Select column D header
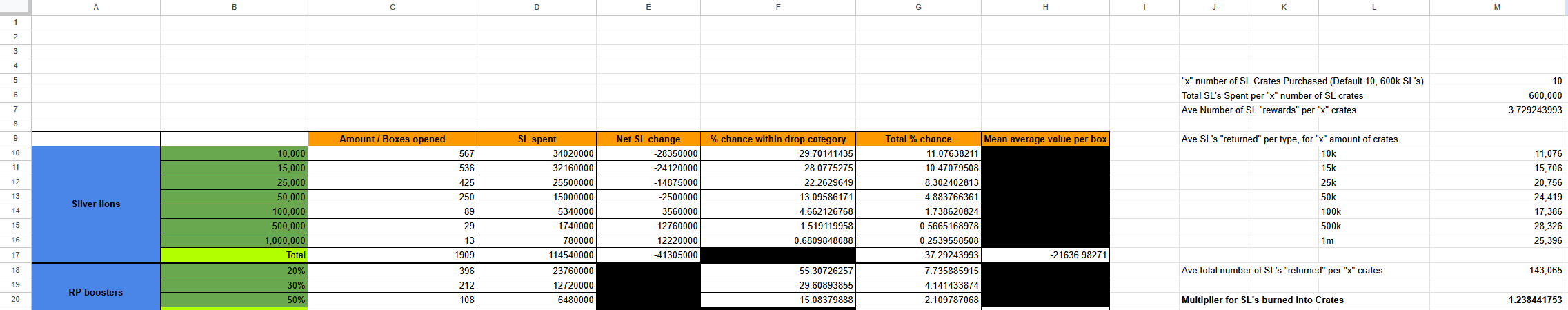 [x=536, y=7]
